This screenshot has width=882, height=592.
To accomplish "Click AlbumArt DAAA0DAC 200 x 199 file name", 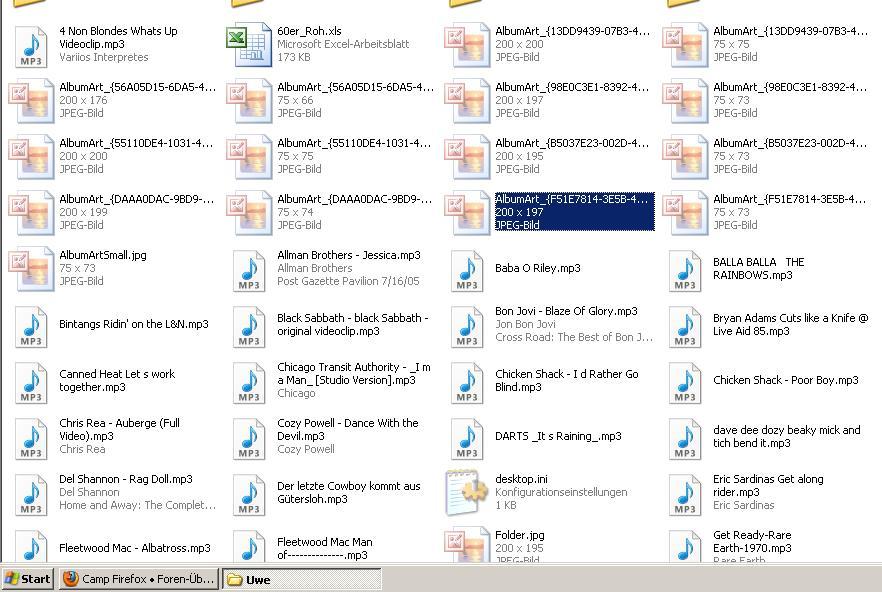I will pos(137,199).
